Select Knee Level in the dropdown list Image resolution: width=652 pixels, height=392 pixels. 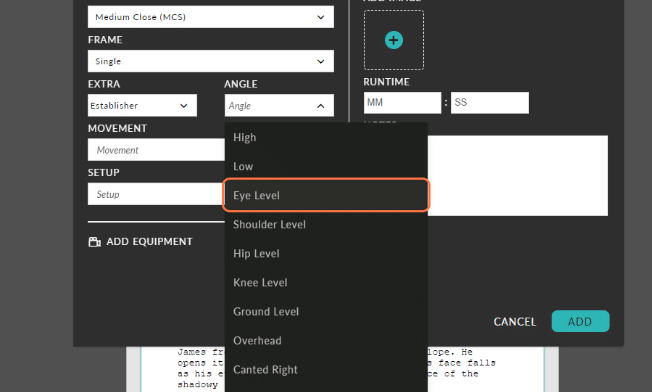(x=326, y=283)
